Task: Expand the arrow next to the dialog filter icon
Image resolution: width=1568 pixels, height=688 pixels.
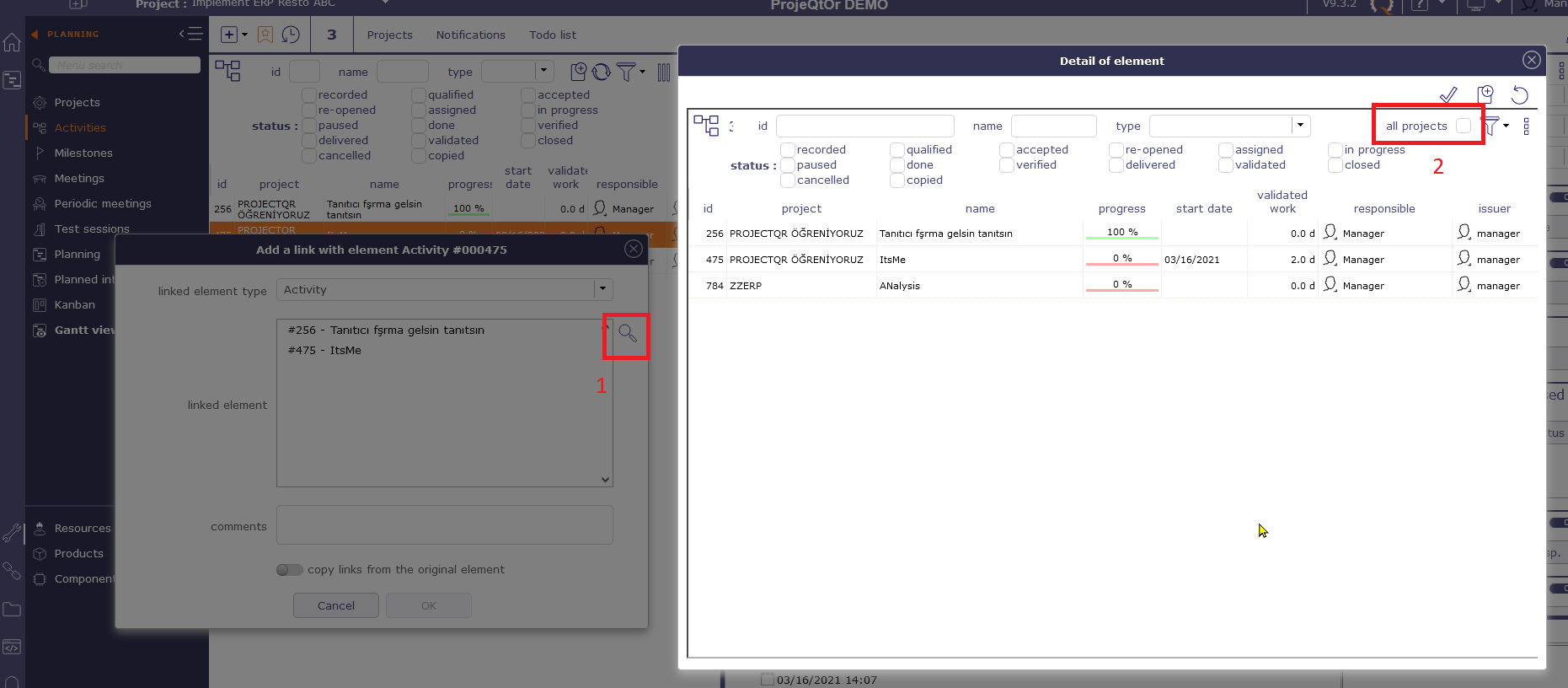Action: pos(1506,126)
